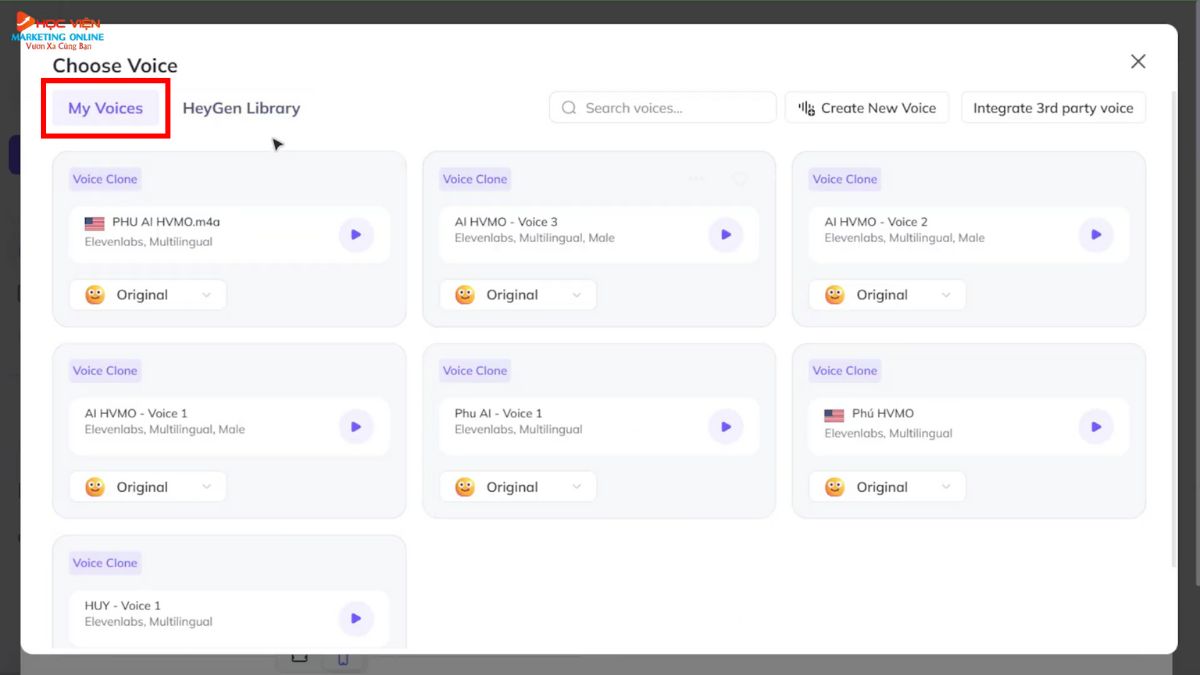Click the Voice Clone tag on AI HVMO - Voice 1 card
This screenshot has width=1200, height=675.
tap(105, 371)
